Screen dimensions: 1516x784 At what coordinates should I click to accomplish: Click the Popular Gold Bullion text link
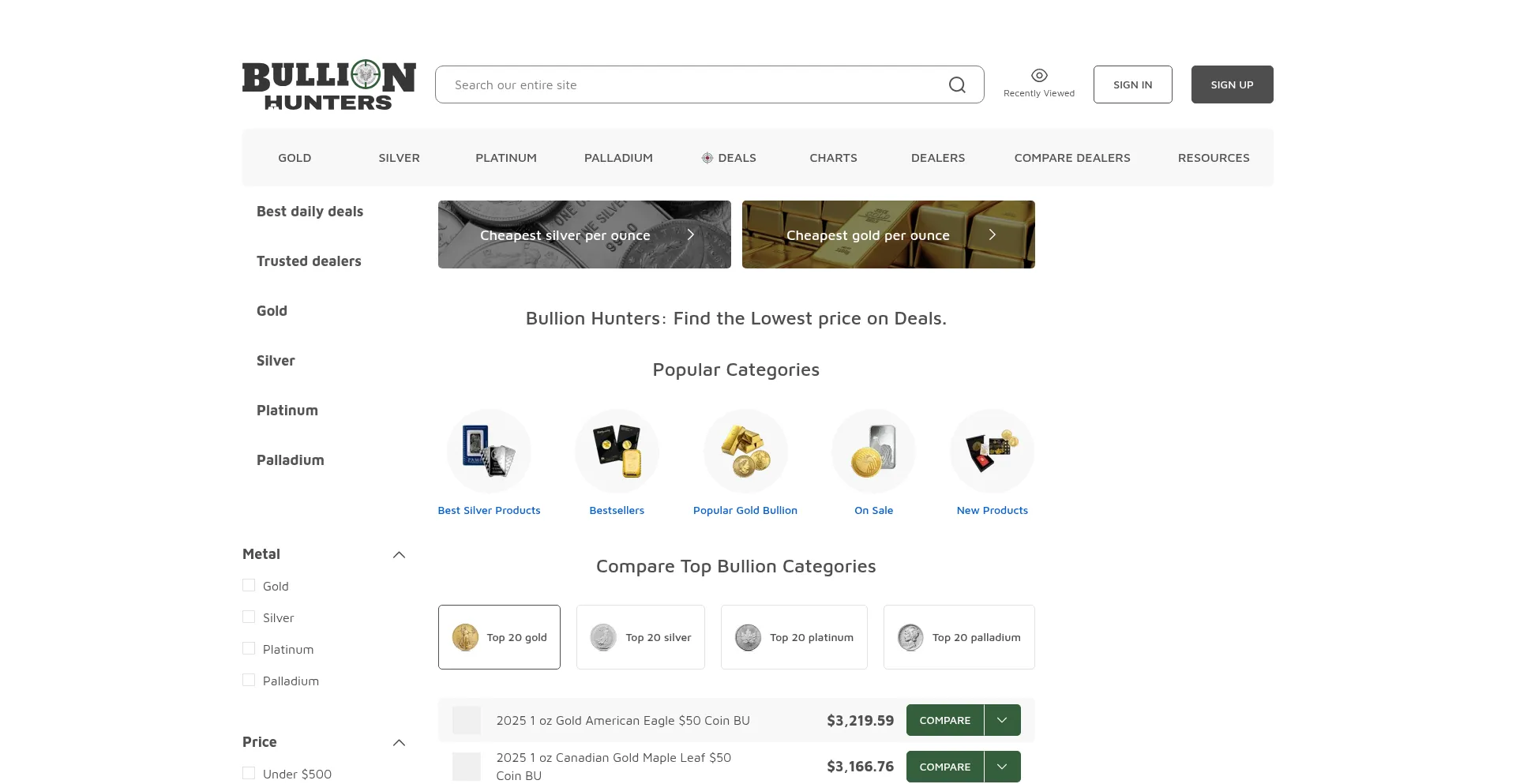pyautogui.click(x=745, y=511)
